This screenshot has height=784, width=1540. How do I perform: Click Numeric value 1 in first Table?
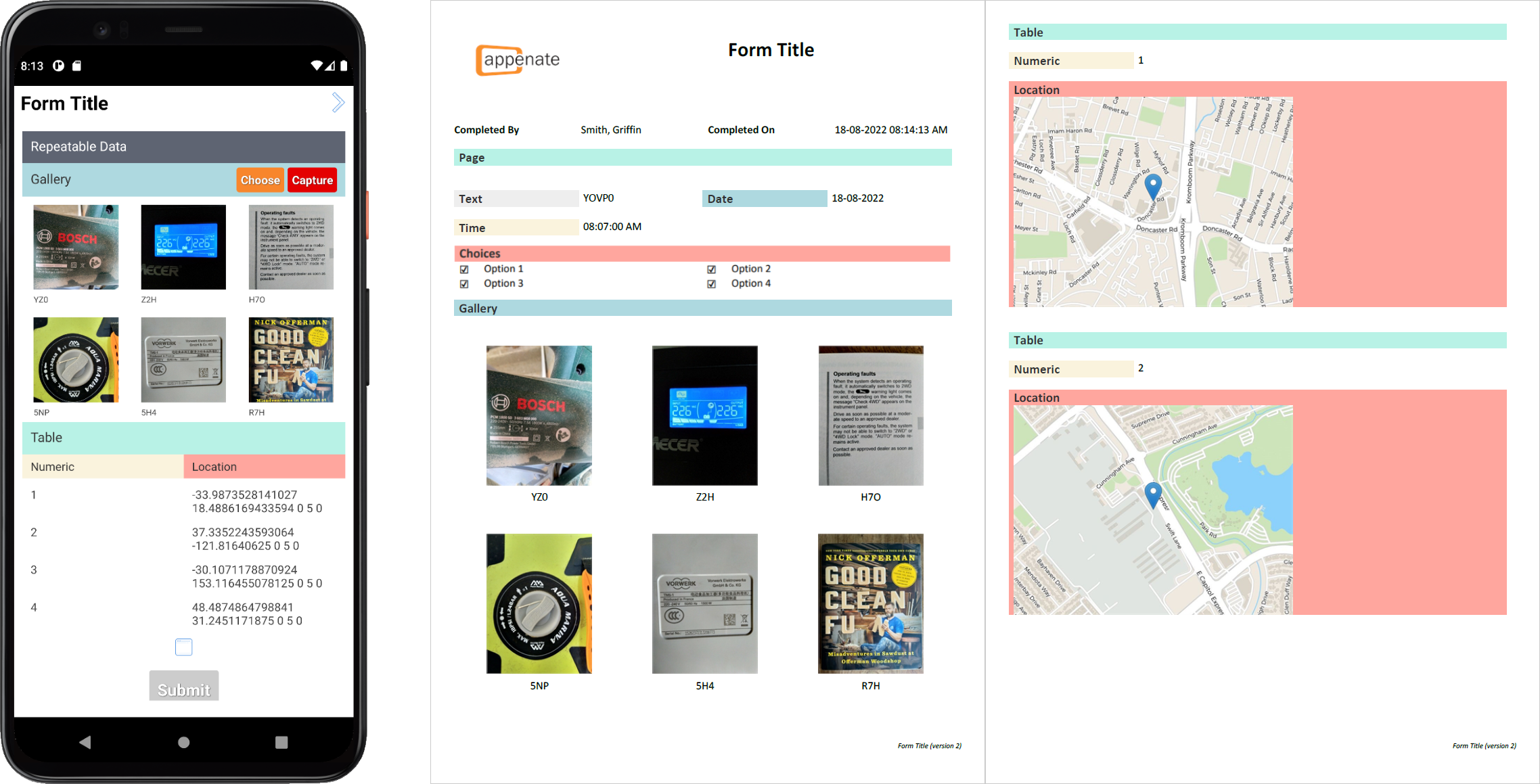coord(1141,60)
